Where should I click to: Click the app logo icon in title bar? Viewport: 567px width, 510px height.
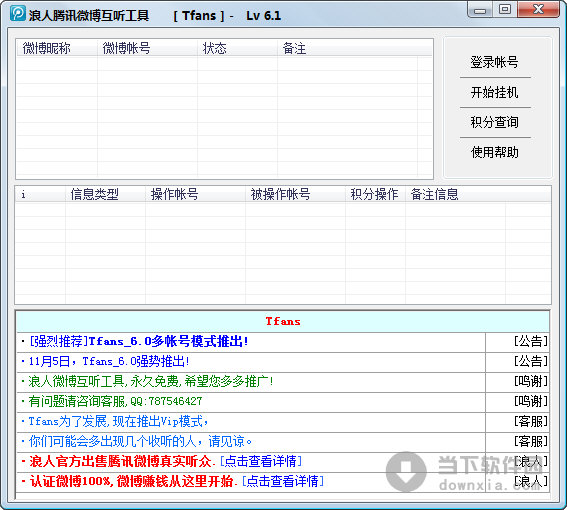[x=18, y=13]
